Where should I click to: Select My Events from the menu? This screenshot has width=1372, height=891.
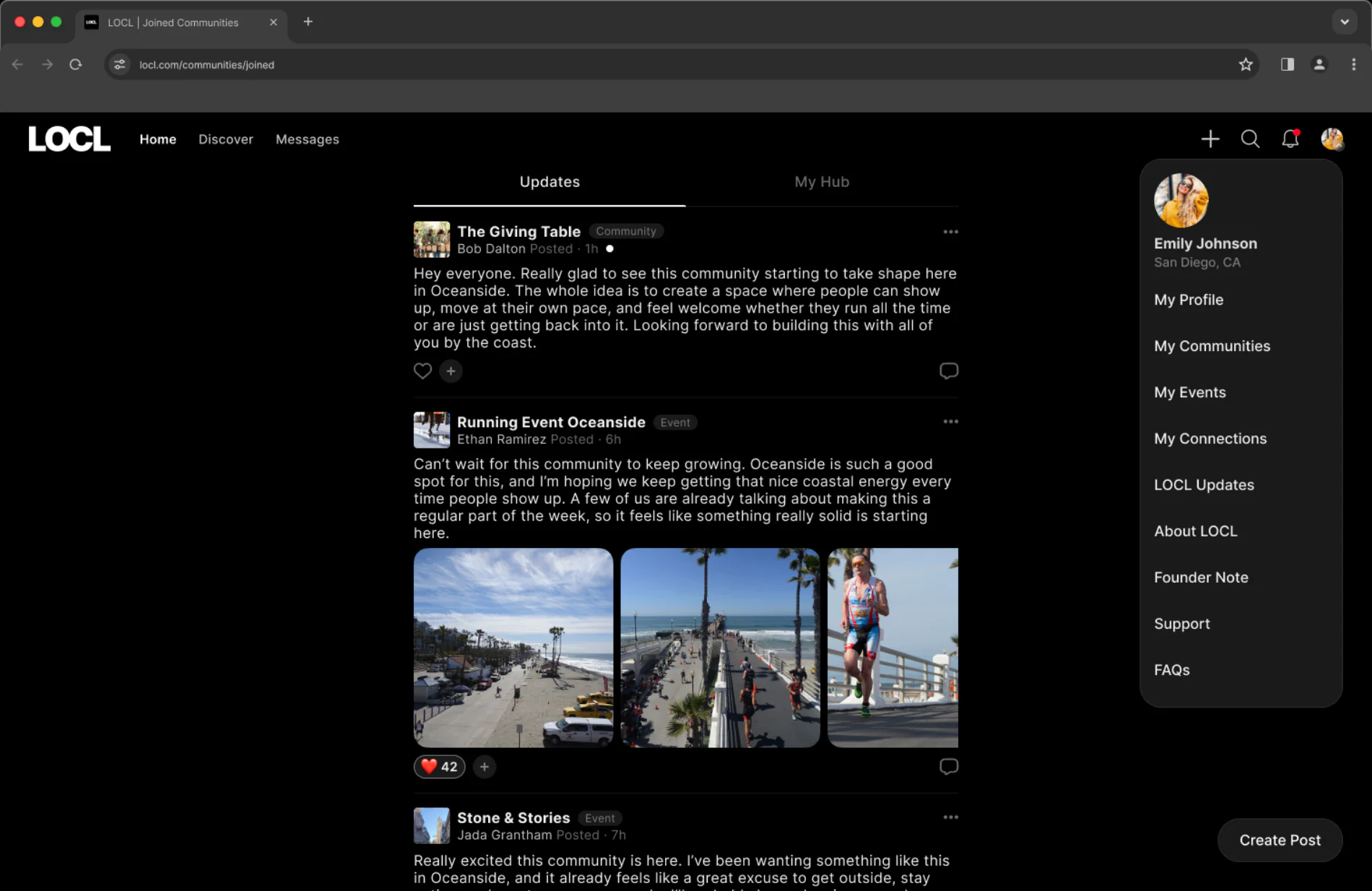1190,392
